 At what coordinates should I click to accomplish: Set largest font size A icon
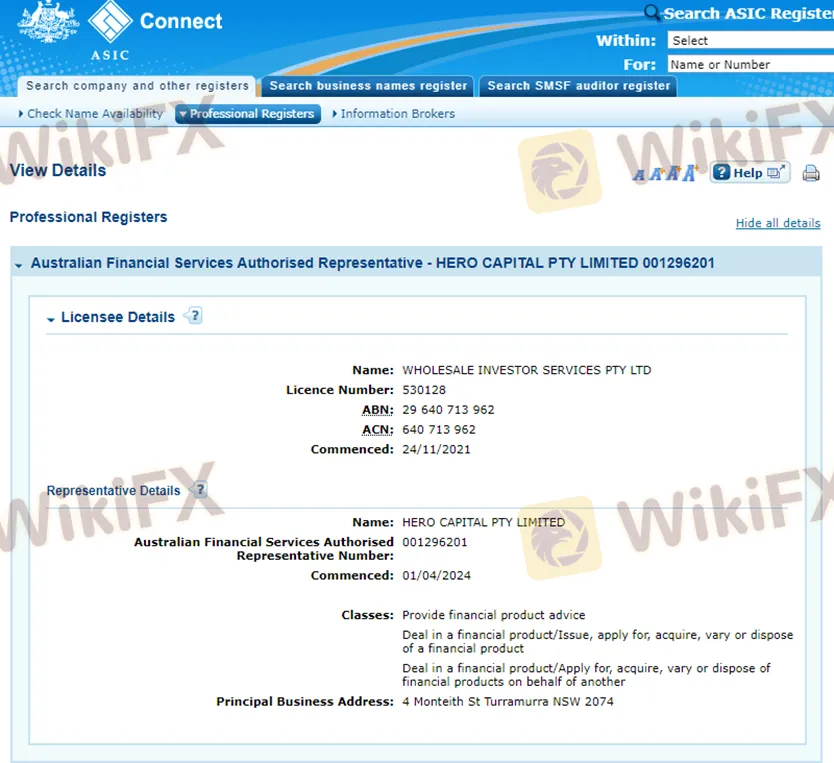pyautogui.click(x=691, y=173)
